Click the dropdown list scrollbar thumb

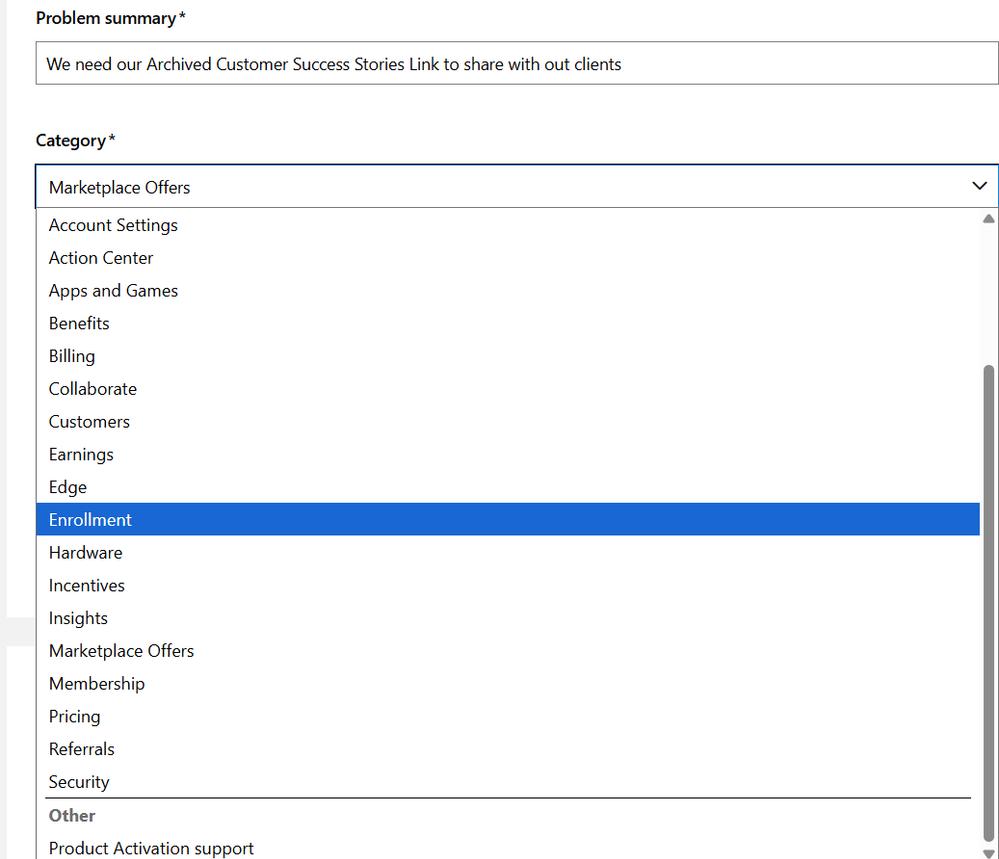pyautogui.click(x=989, y=603)
